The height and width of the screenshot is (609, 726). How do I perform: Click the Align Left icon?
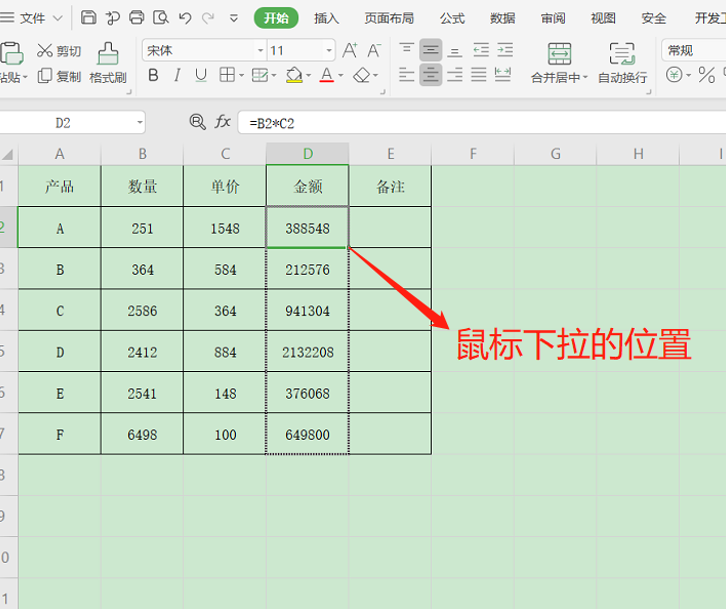(x=407, y=75)
